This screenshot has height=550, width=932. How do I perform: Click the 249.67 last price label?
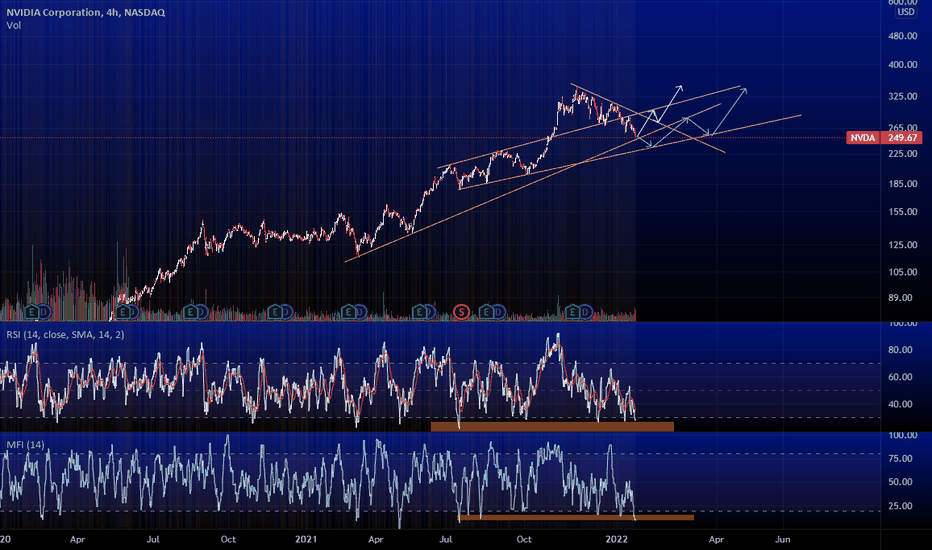[902, 138]
